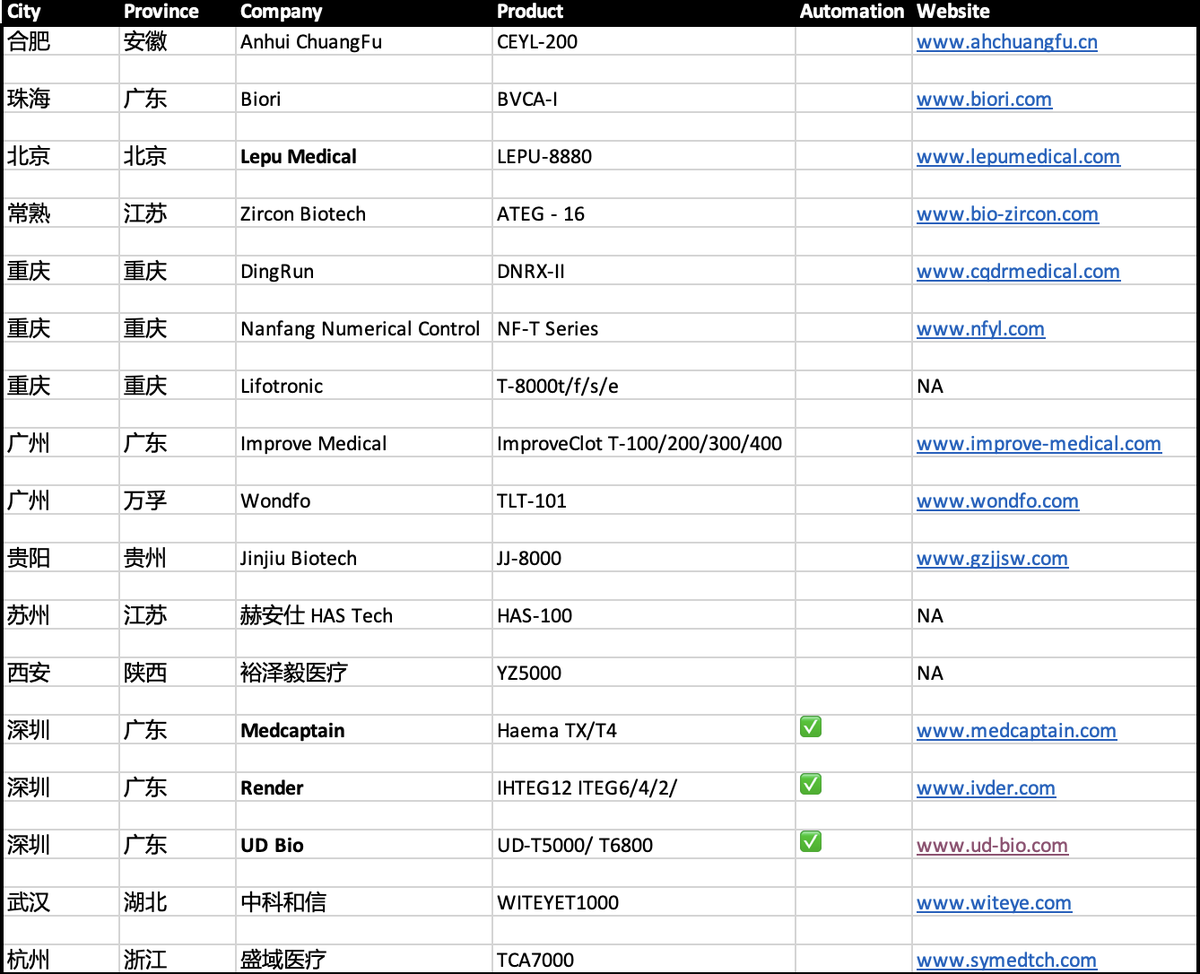
Task: Open the www.ahchuangfu.cn link
Action: point(1007,42)
